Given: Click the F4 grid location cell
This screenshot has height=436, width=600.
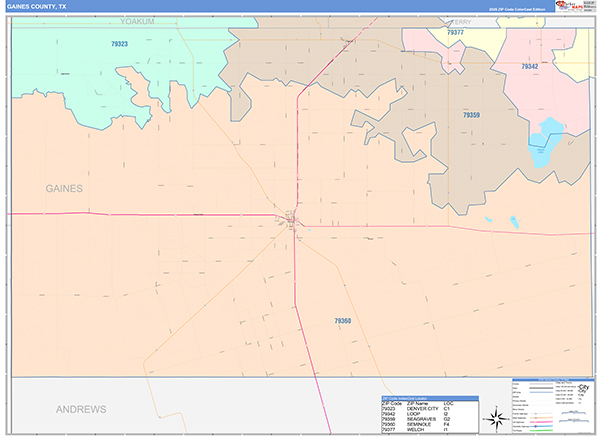Looking at the screenshot, I should 446,425.
